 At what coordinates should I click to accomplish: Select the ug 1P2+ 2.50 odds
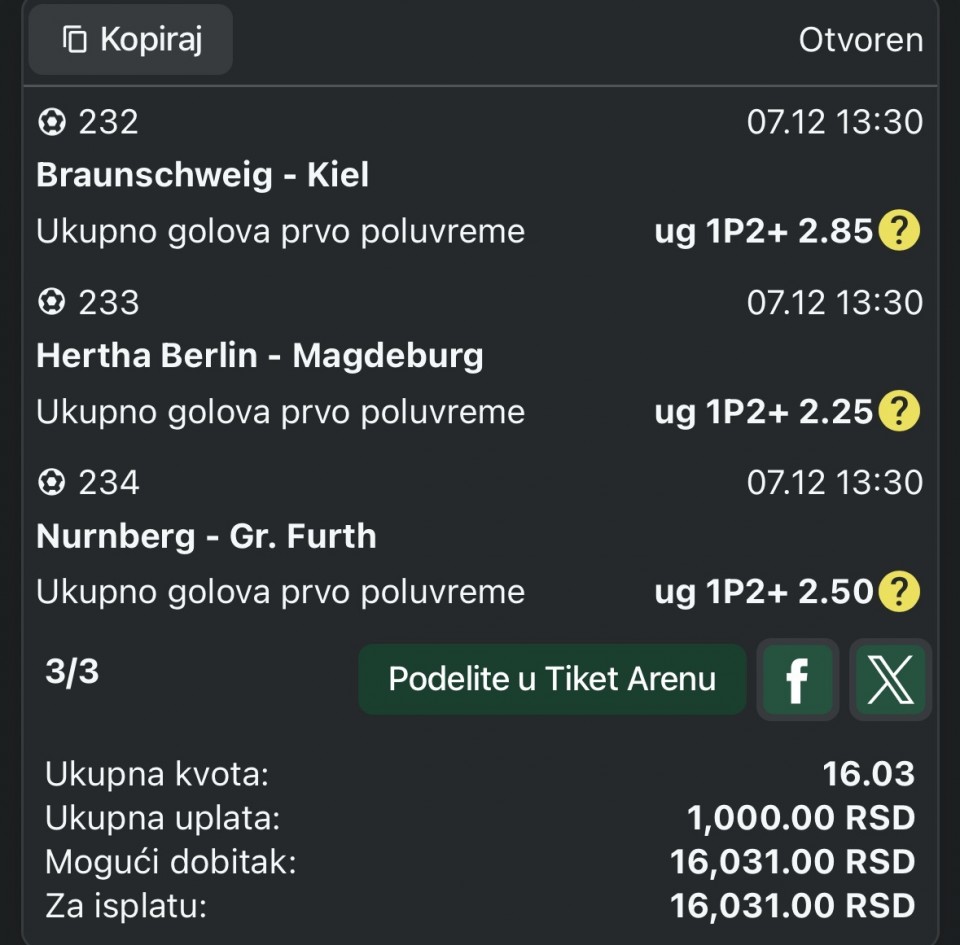point(763,592)
